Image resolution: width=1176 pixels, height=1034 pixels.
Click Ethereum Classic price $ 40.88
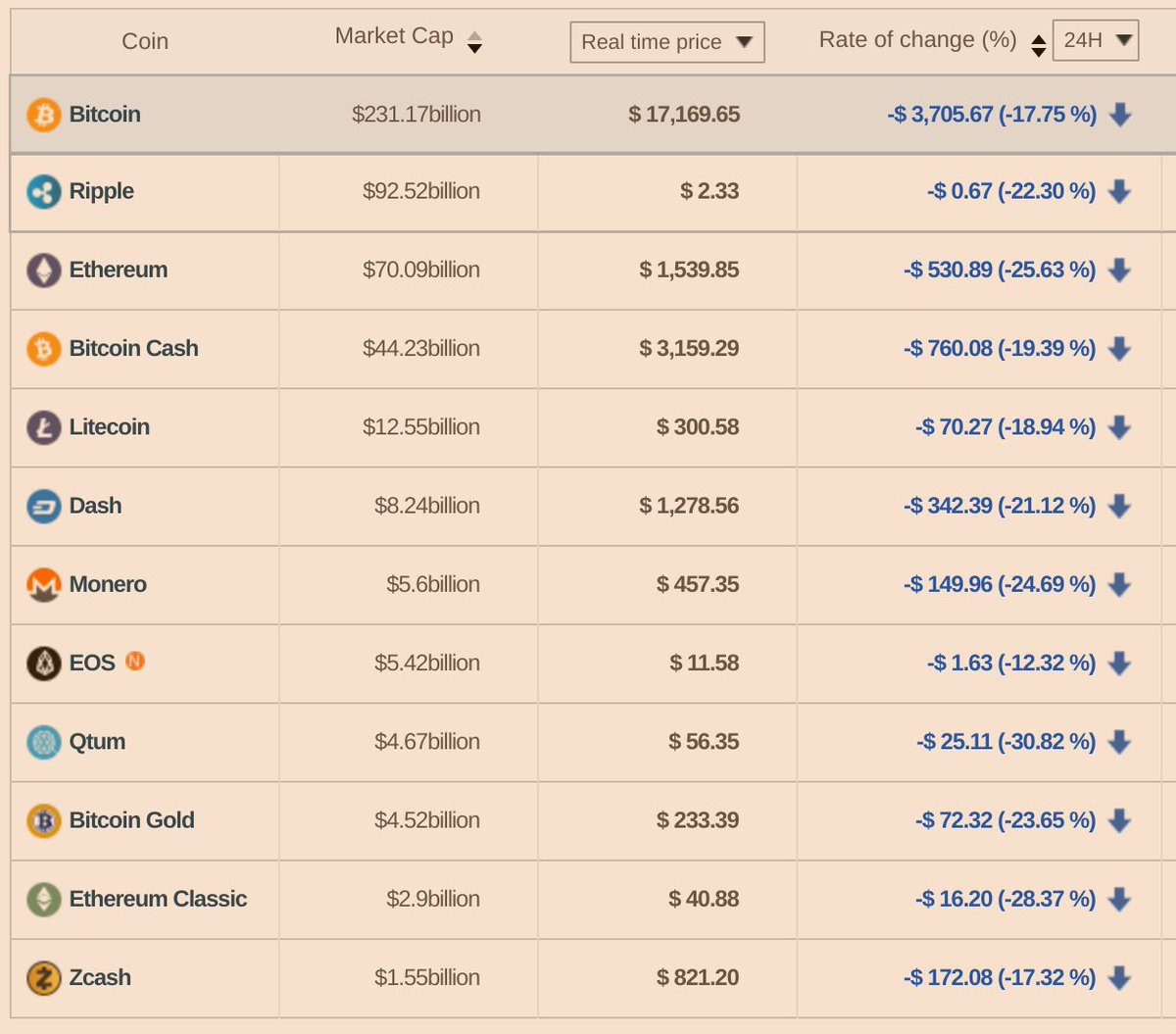[x=704, y=899]
